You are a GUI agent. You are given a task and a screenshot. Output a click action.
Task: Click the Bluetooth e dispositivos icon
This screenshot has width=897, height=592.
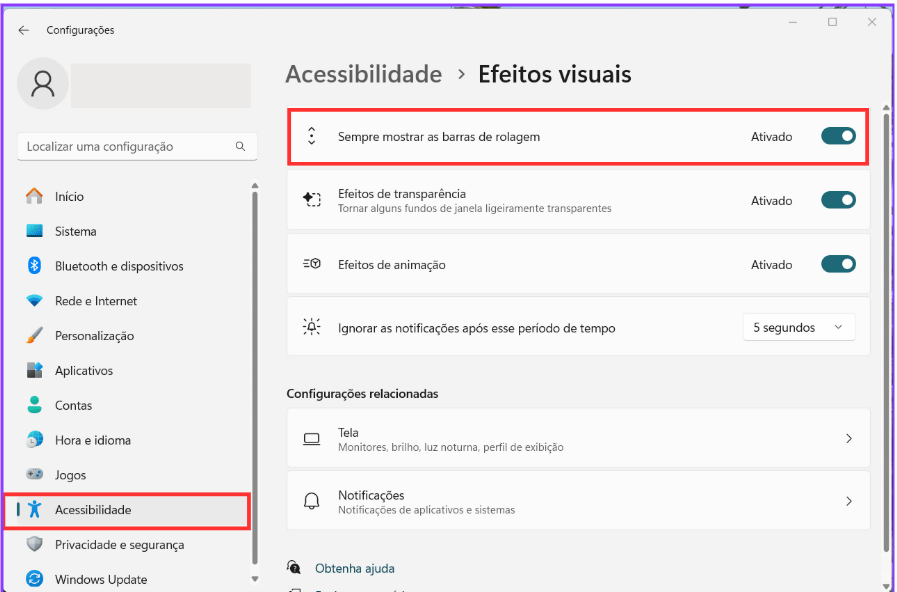(35, 266)
